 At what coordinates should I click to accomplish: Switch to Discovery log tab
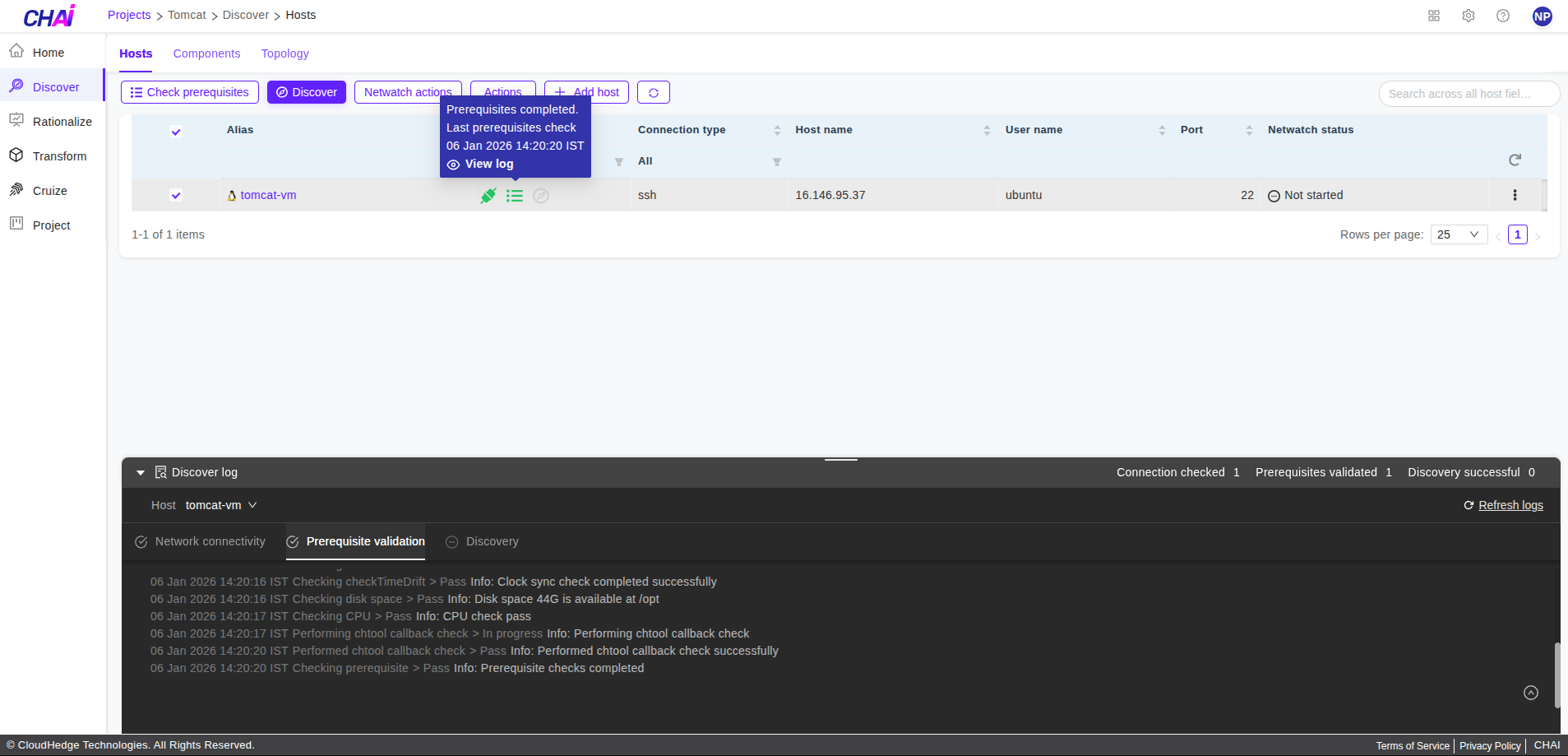pyautogui.click(x=483, y=541)
